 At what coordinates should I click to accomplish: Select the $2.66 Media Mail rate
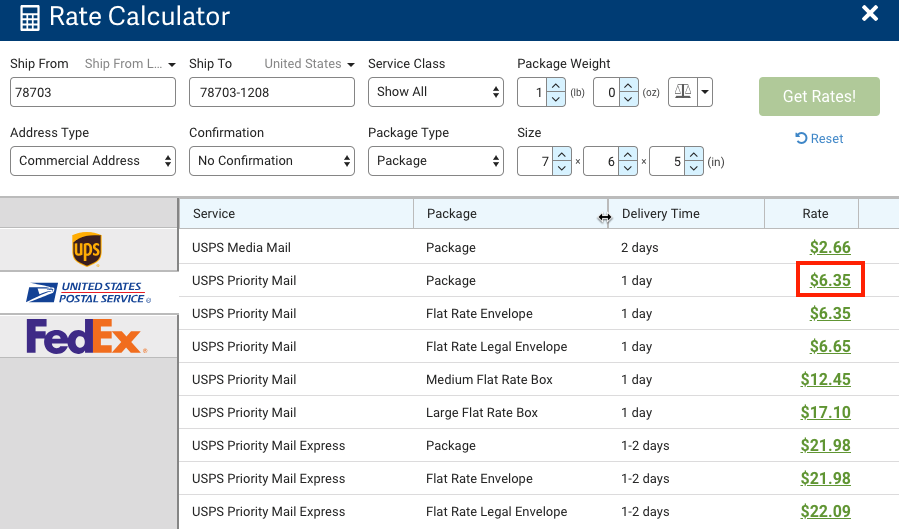(830, 248)
